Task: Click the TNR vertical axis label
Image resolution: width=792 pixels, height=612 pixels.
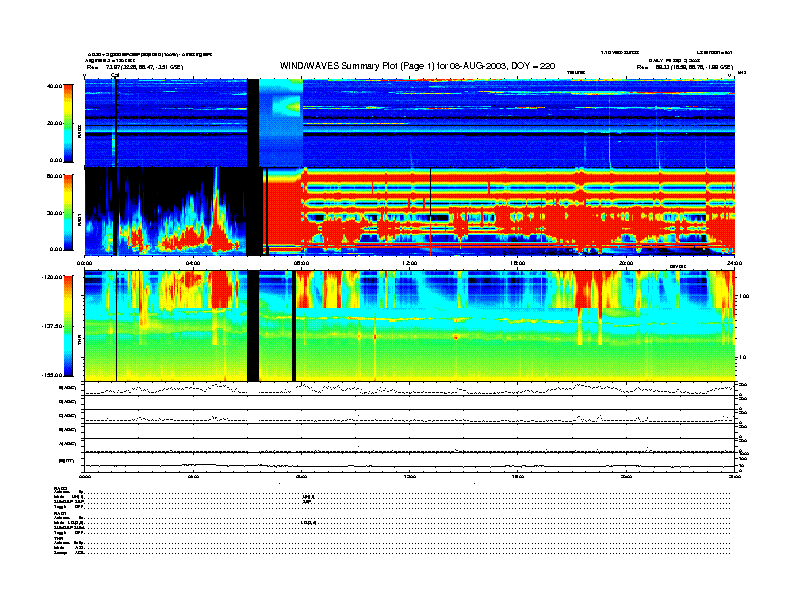Action: 79,340
